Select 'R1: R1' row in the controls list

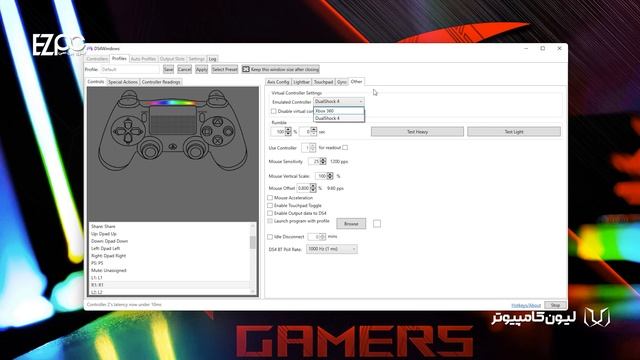(169, 285)
